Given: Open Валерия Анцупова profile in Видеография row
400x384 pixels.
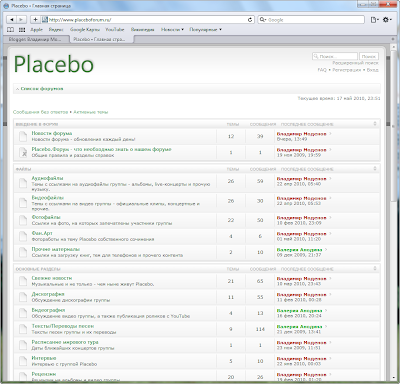Looking at the screenshot, I should click(x=300, y=311).
